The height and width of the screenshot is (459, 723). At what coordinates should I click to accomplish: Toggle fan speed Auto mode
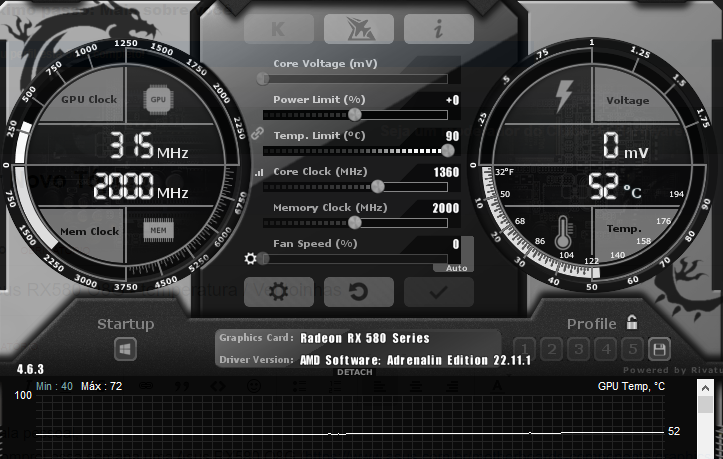tap(456, 268)
